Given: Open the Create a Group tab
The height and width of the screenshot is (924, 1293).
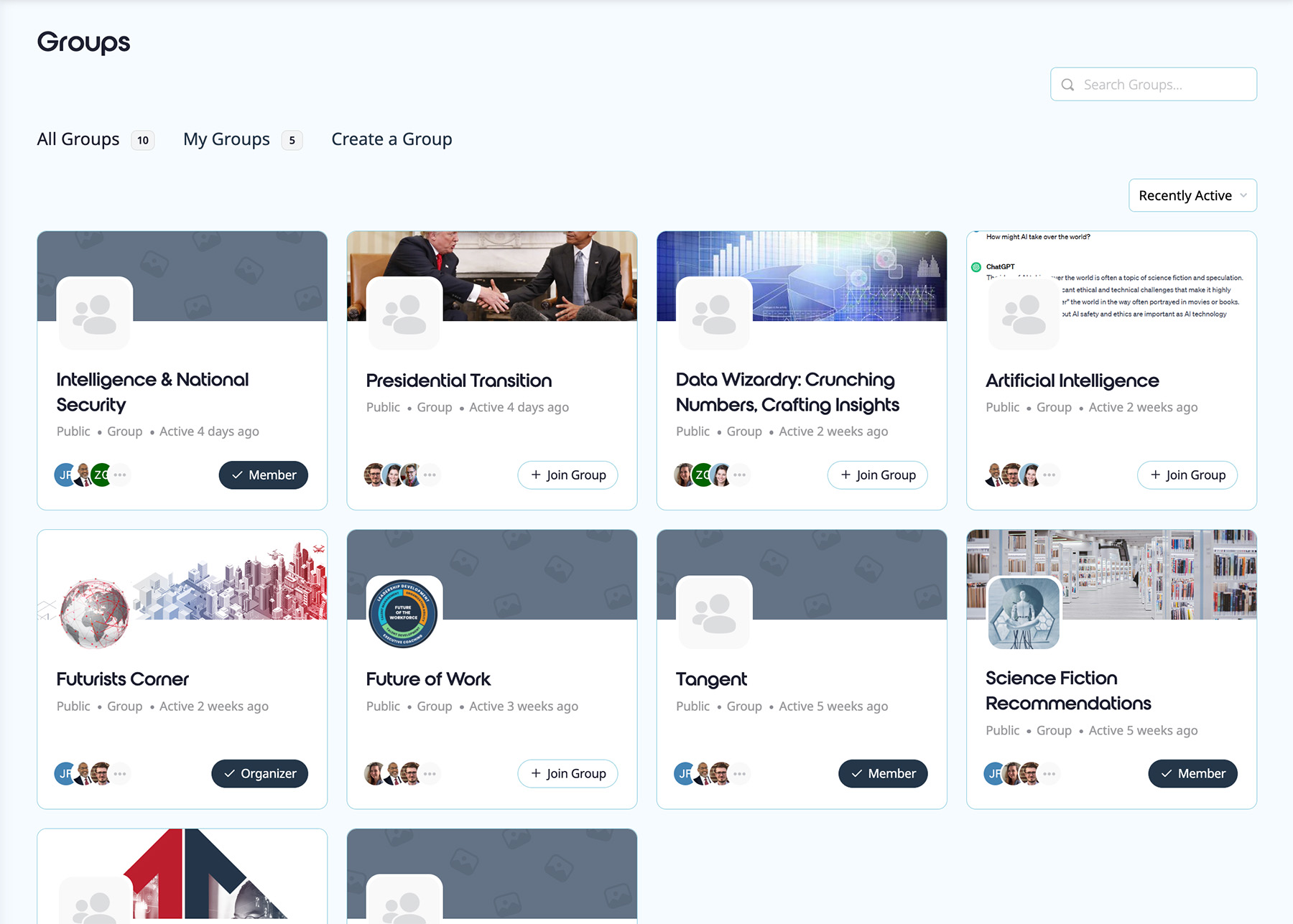Looking at the screenshot, I should (x=391, y=139).
